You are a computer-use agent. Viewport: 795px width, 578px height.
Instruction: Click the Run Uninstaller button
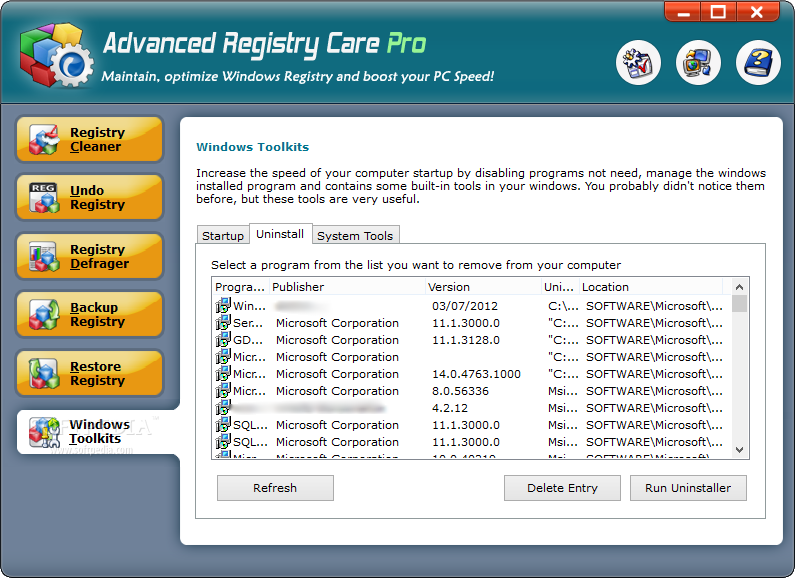(688, 488)
